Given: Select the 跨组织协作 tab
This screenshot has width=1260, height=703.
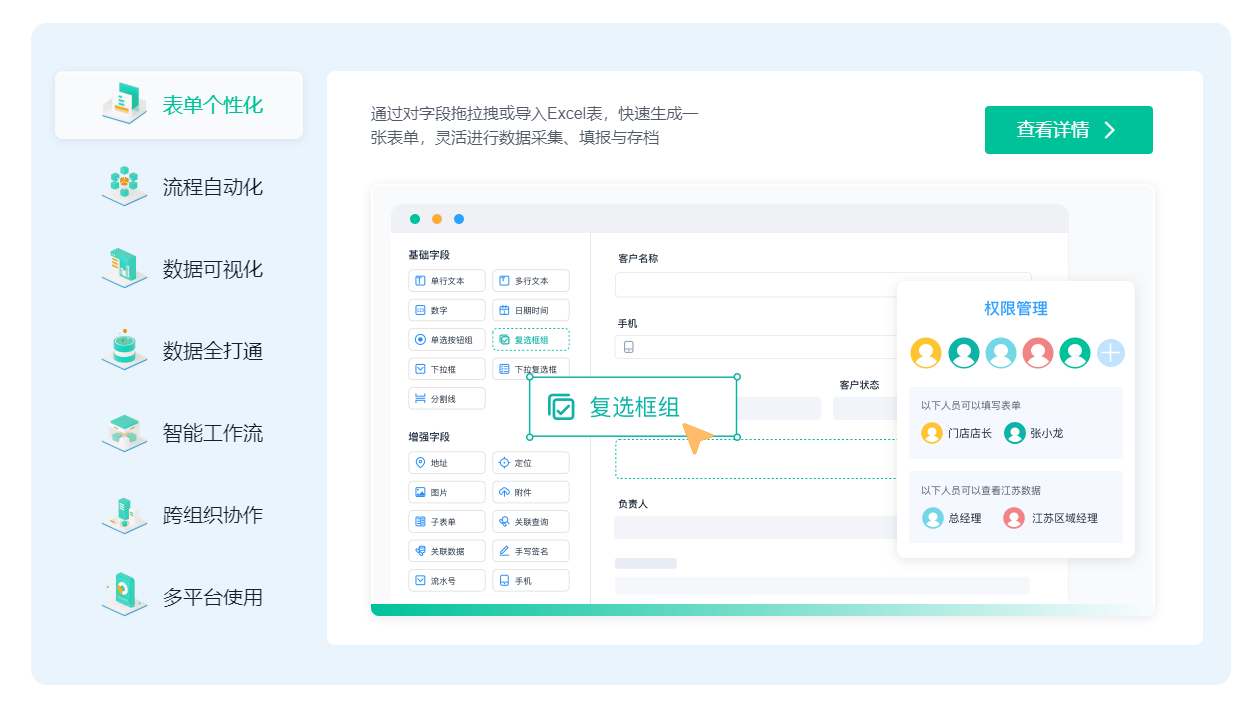Looking at the screenshot, I should pos(179,515).
